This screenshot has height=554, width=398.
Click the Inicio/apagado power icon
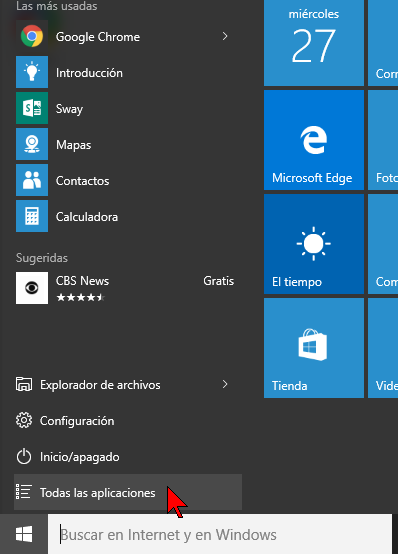click(x=24, y=456)
